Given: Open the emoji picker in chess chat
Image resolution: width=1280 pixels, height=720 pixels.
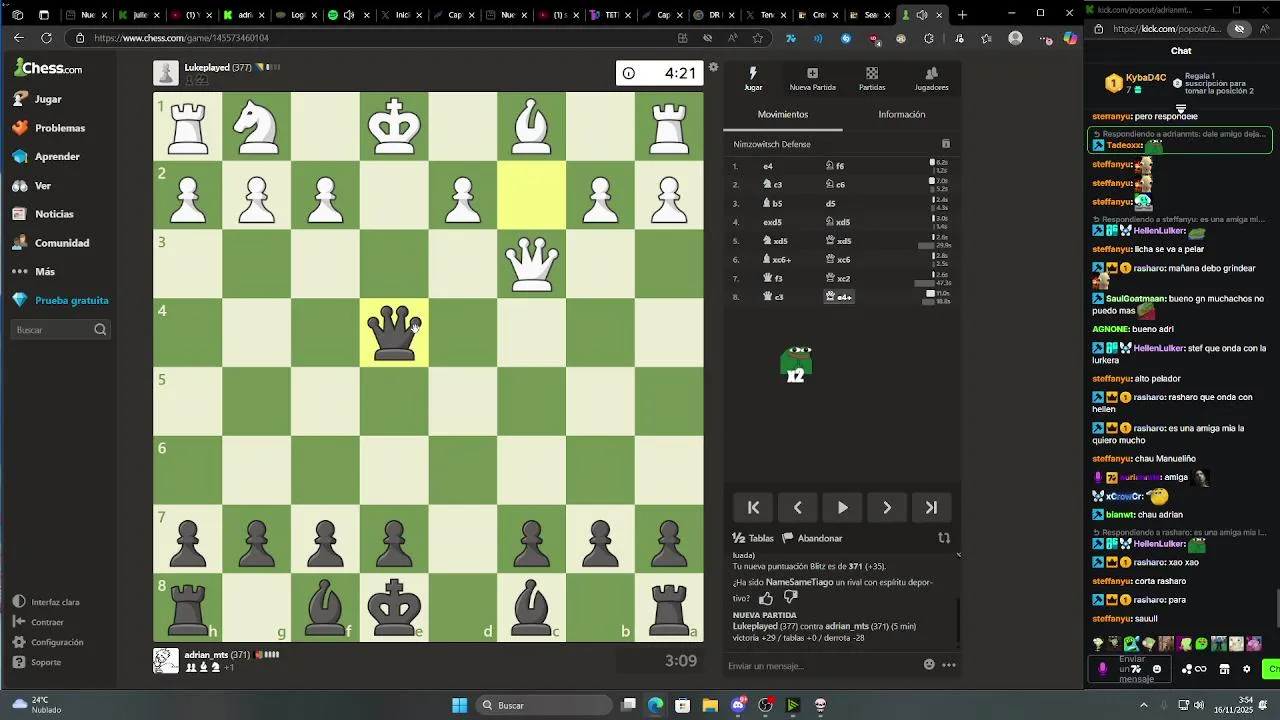Looking at the screenshot, I should [929, 665].
